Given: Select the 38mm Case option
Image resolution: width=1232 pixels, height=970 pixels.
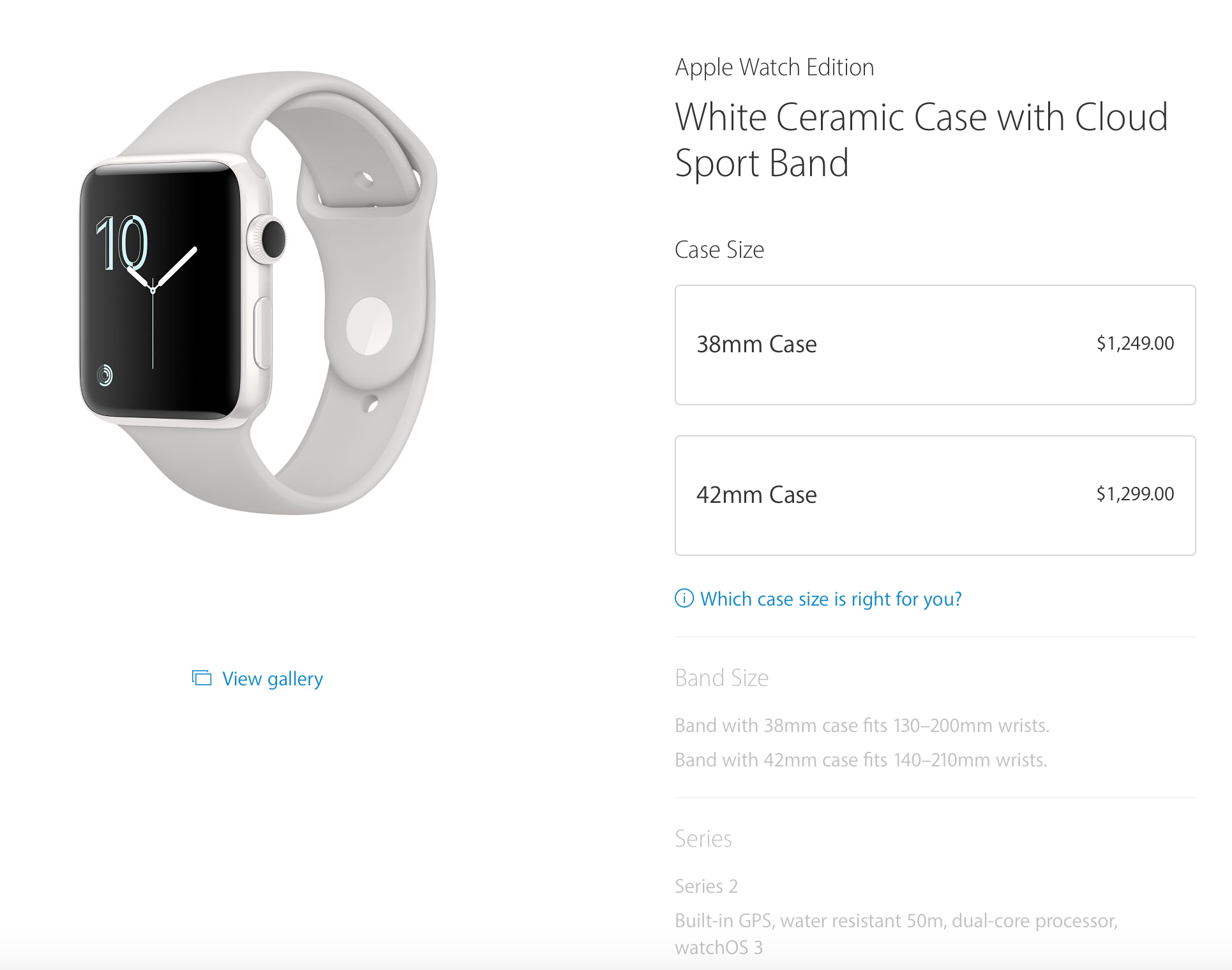Looking at the screenshot, I should tap(935, 345).
